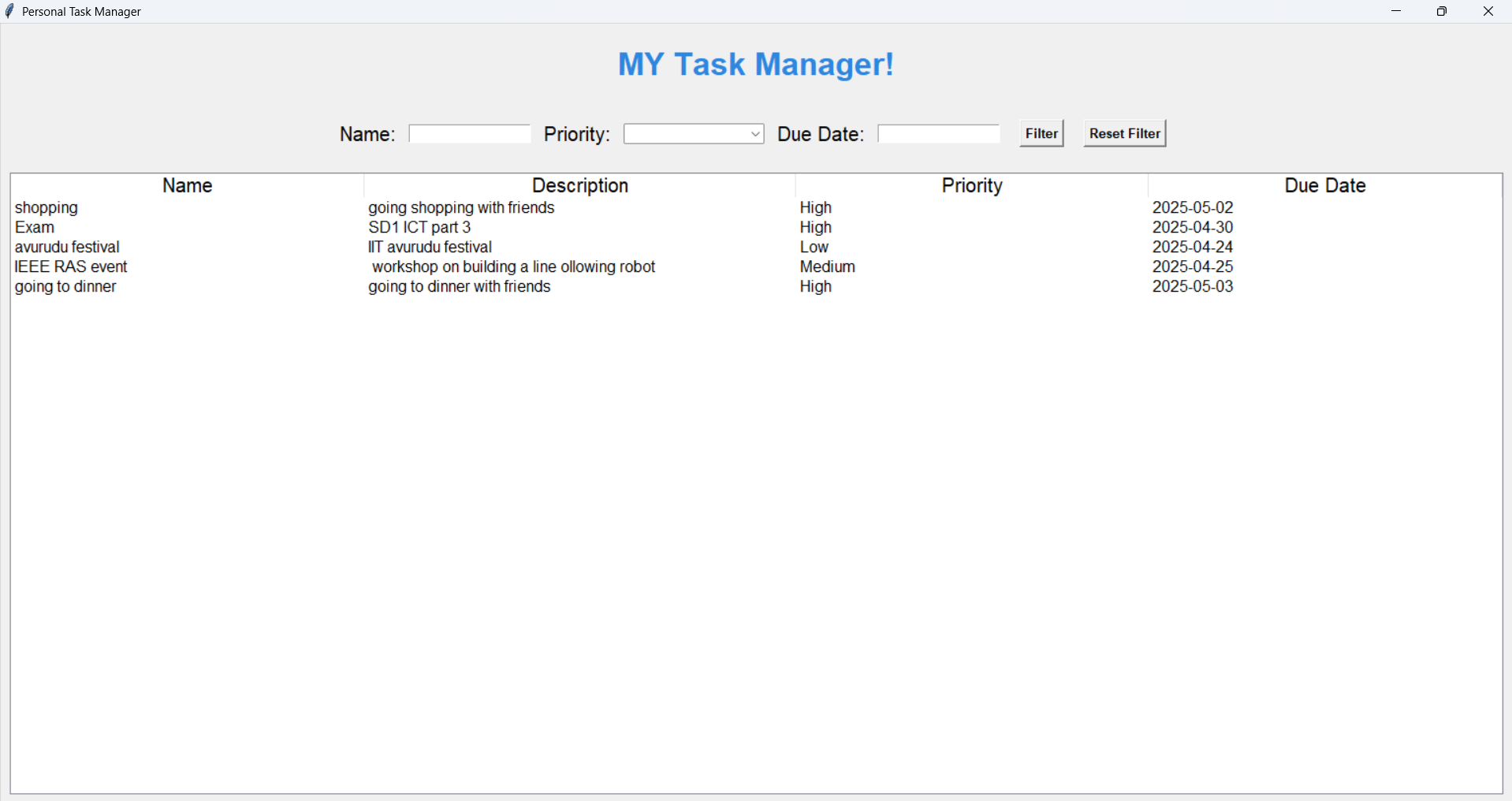Select the avurudu festival task row
This screenshot has width=1512, height=801.
[67, 248]
